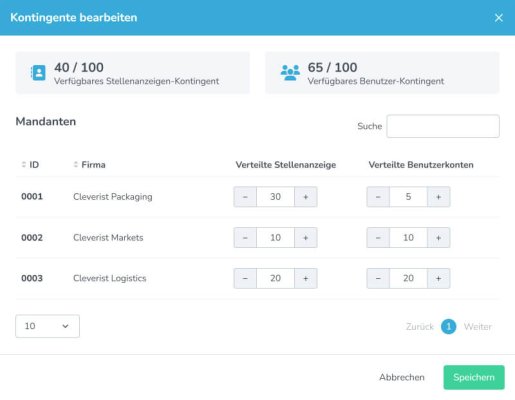
Task: Select ID cell 0001
Action: [x=32, y=197]
